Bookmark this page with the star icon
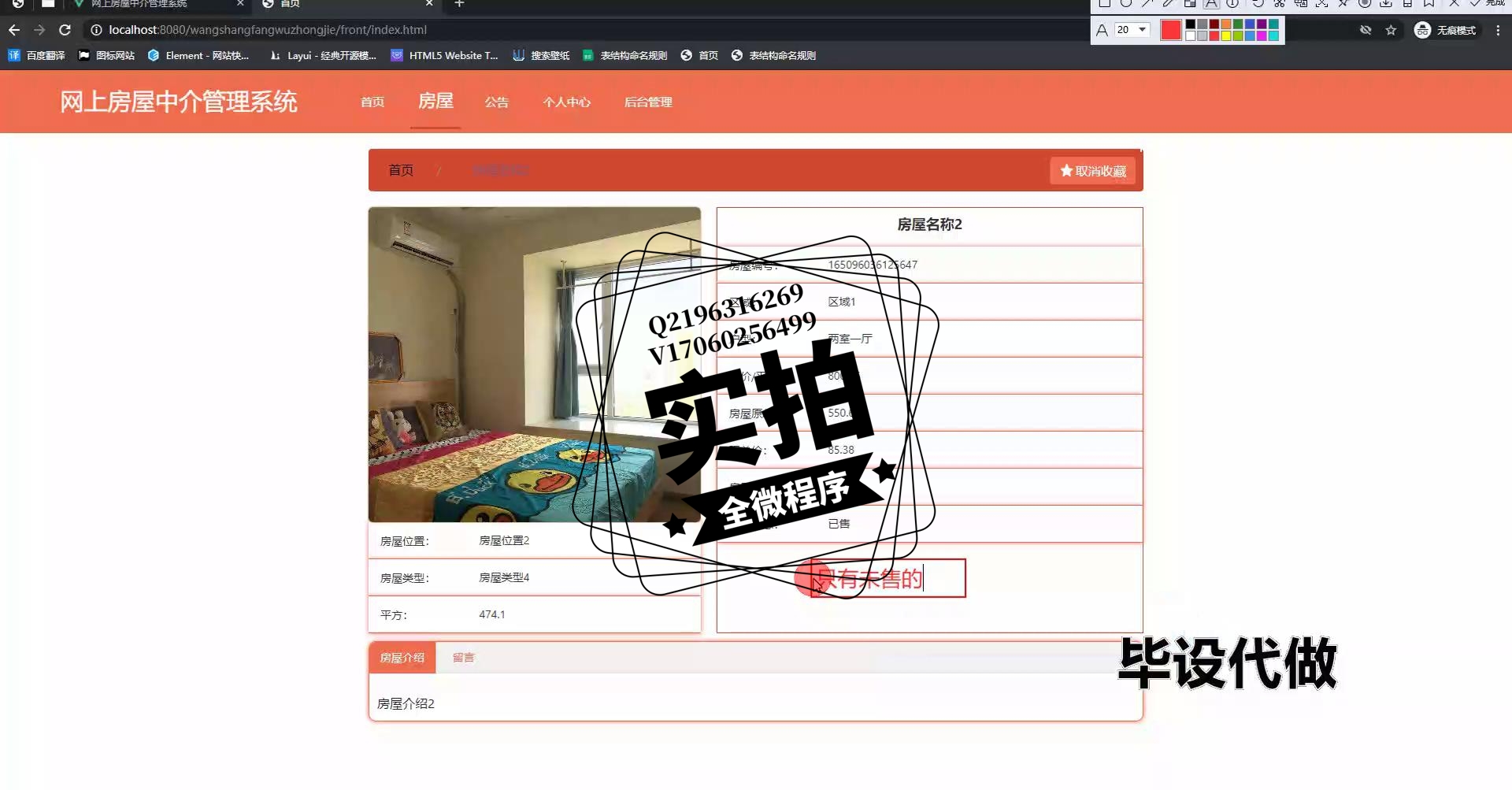1512x790 pixels. coord(1391,30)
